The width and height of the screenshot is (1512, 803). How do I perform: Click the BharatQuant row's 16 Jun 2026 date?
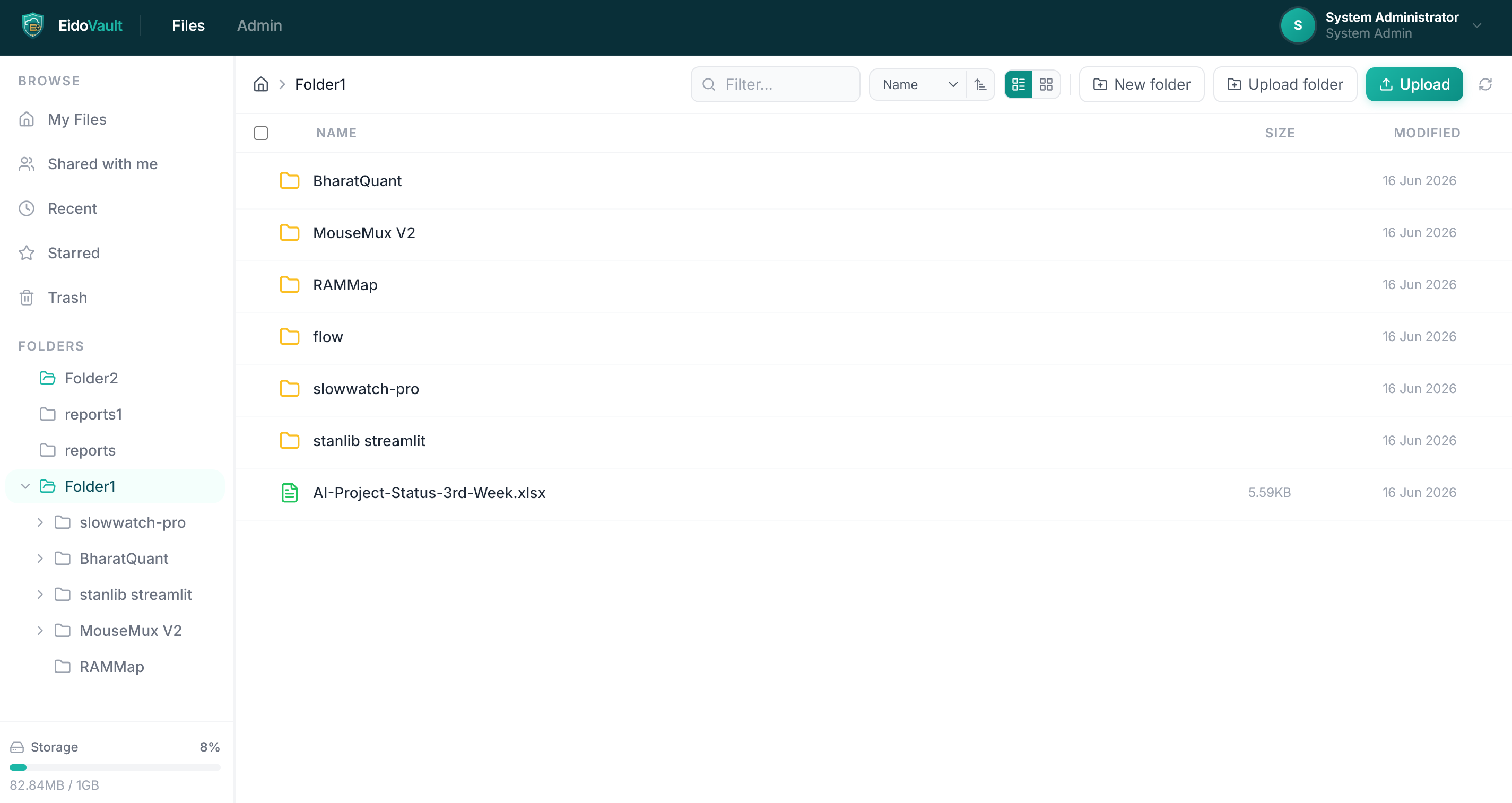coord(1419,181)
